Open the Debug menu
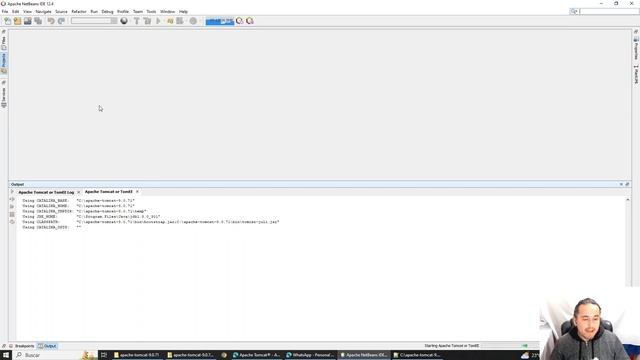640x360 pixels. [107, 11]
